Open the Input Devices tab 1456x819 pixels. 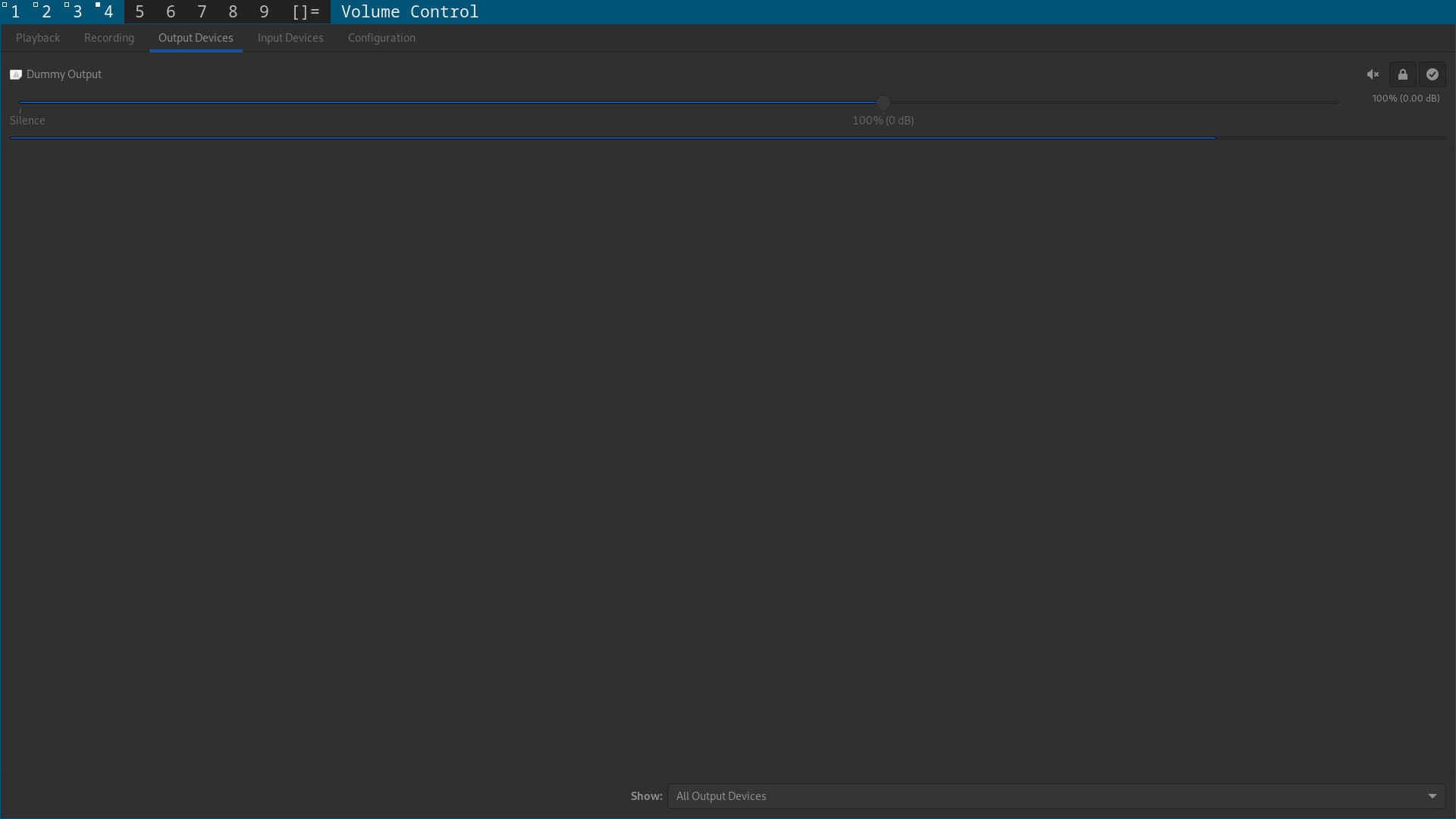[x=290, y=38]
